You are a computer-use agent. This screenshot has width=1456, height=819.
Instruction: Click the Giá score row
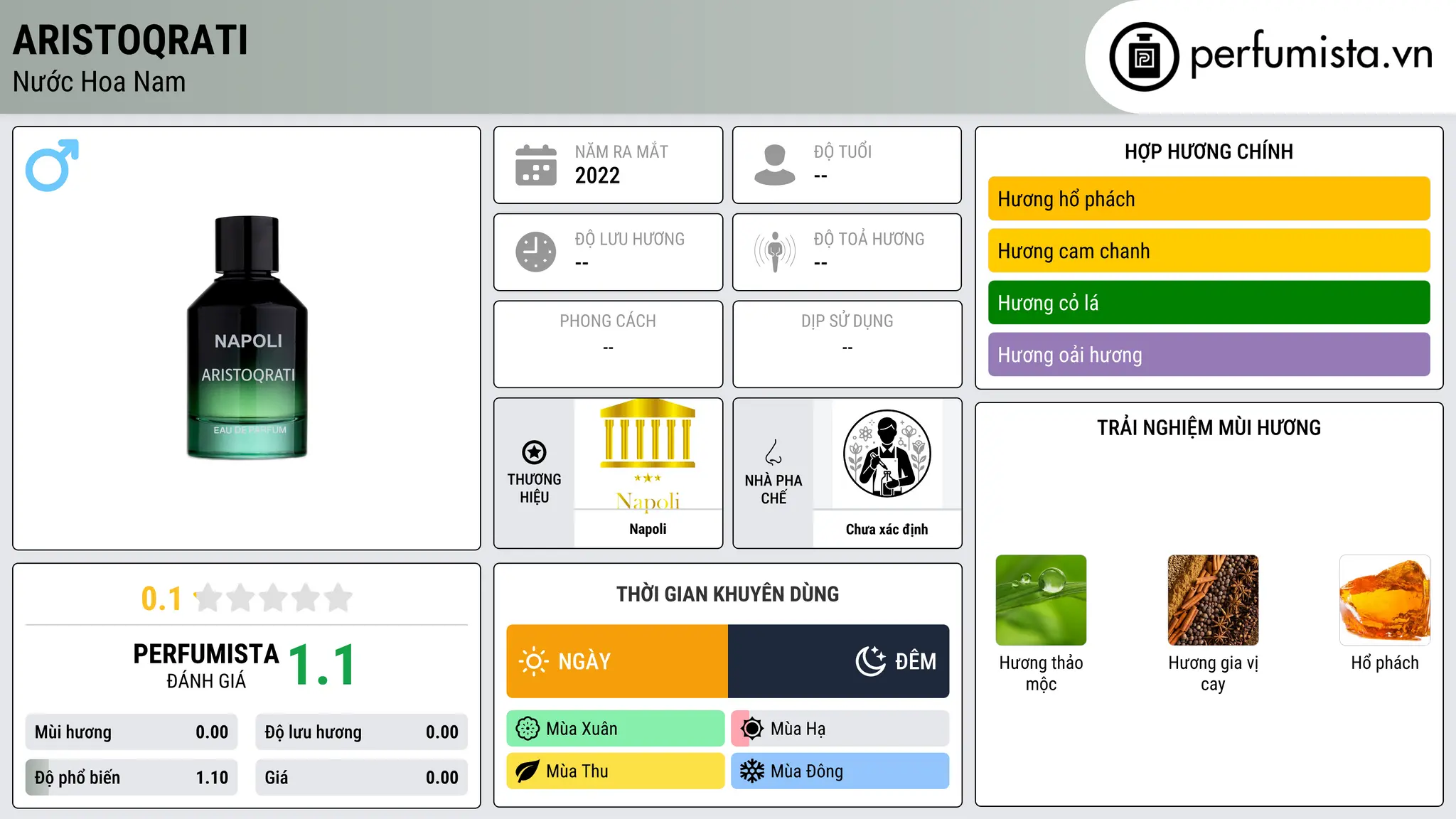click(x=362, y=778)
